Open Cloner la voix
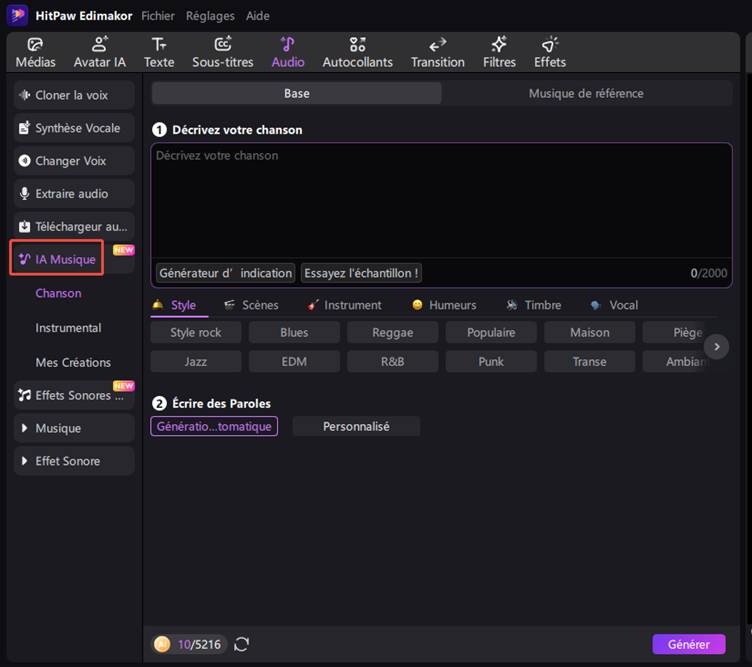The height and width of the screenshot is (667, 752). [x=74, y=95]
